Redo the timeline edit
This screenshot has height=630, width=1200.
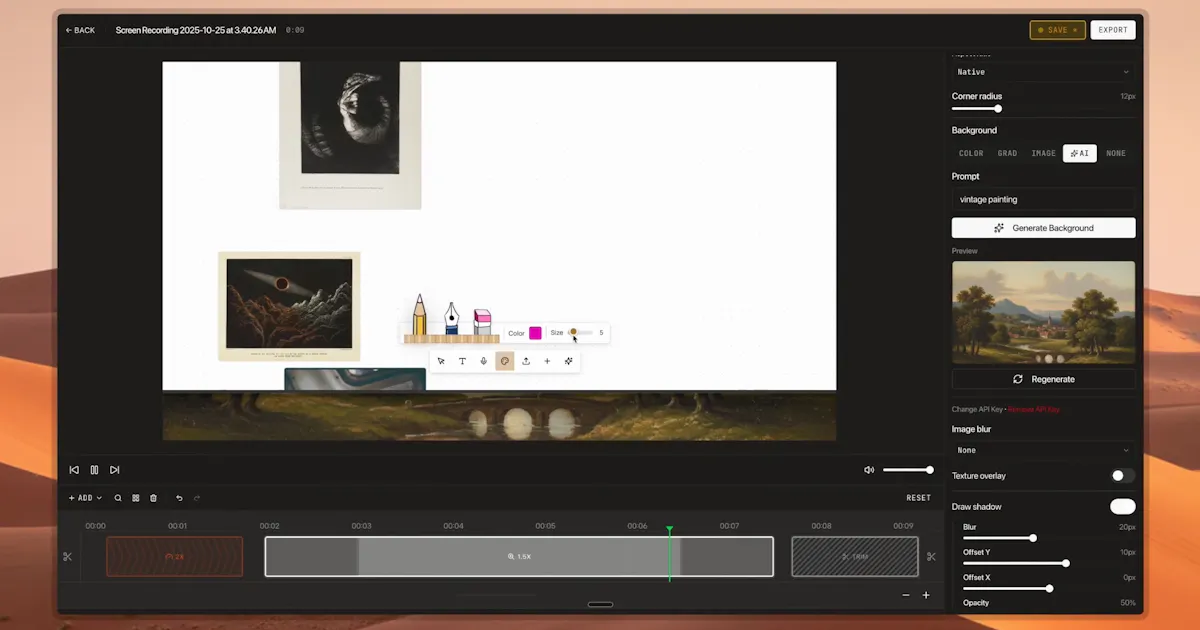197,498
